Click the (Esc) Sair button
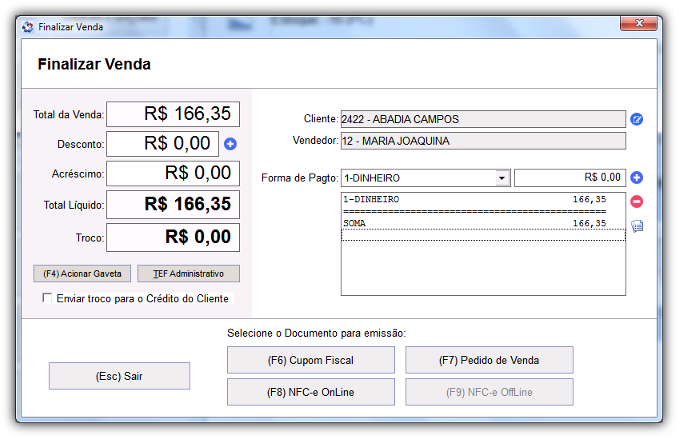Image resolution: width=678 pixels, height=438 pixels. (119, 376)
